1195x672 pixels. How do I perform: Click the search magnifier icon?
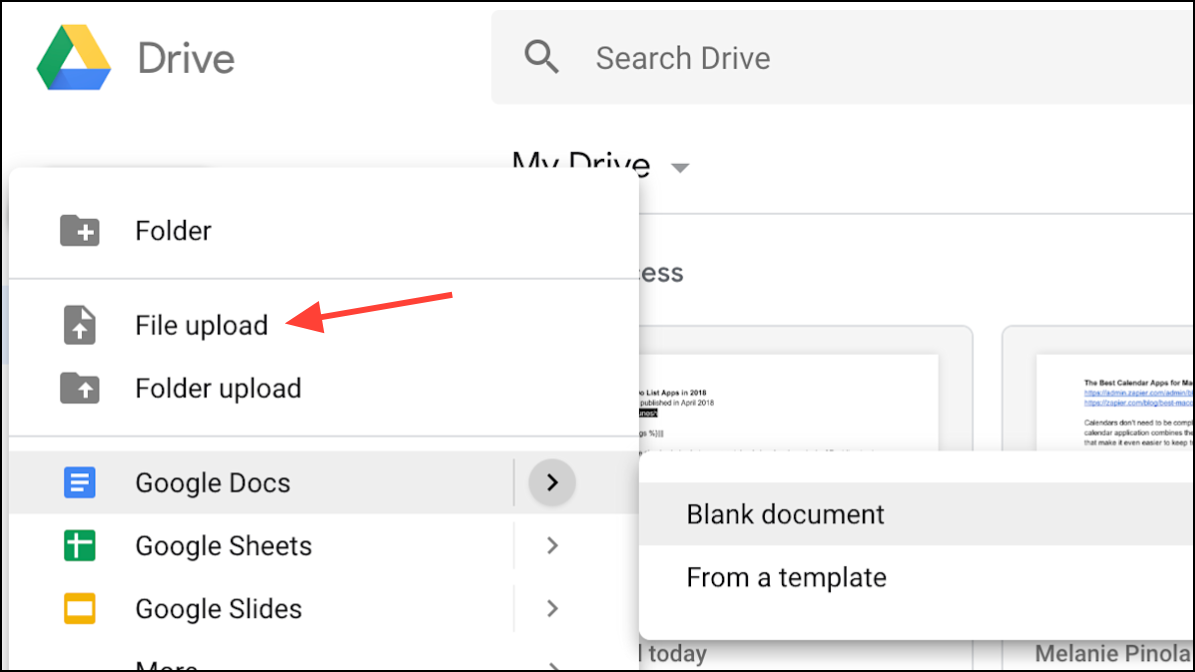(x=541, y=57)
